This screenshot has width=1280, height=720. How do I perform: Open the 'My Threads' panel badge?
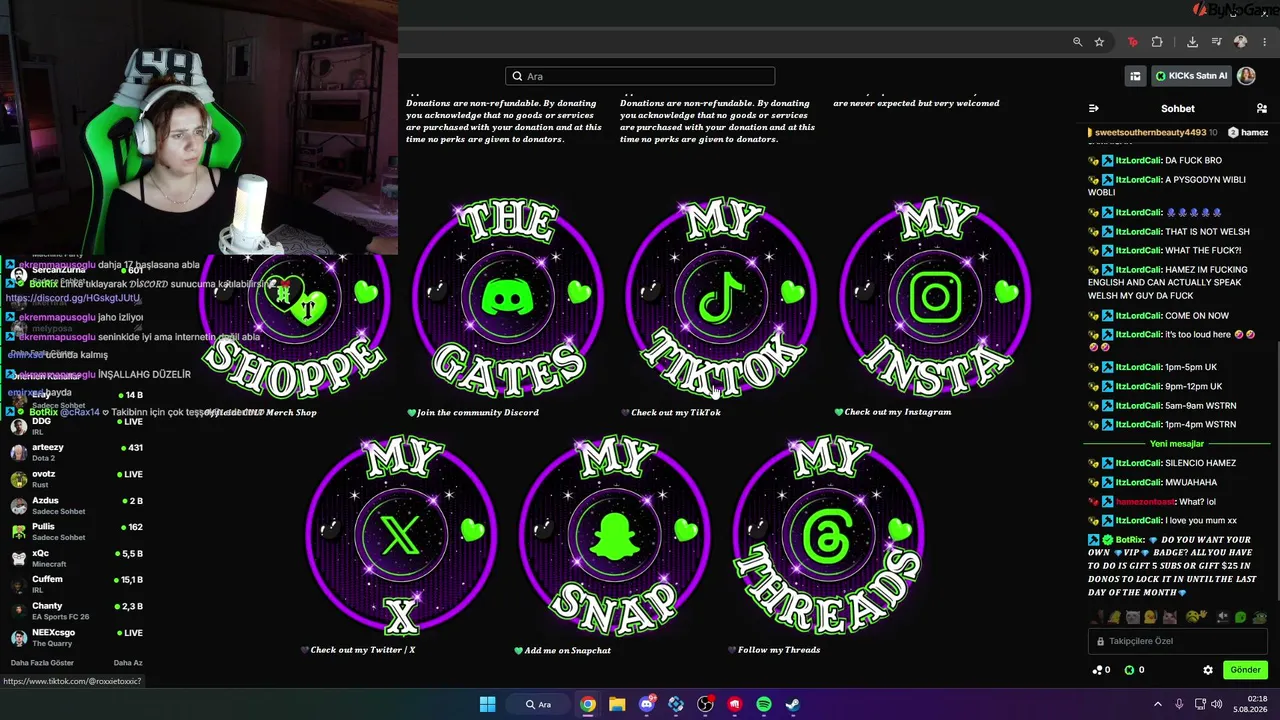[828, 536]
